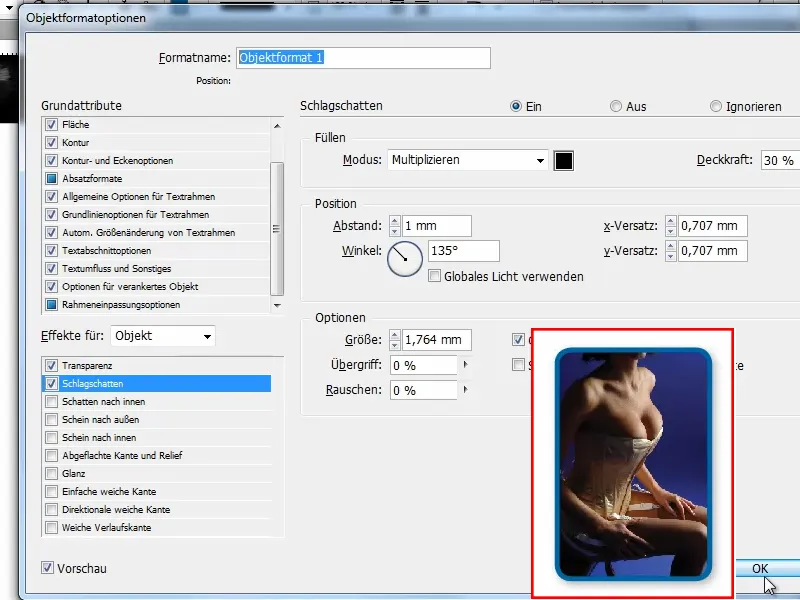Toggle Textabschnittoptionen checkbox
The height and width of the screenshot is (600, 800).
pos(51,251)
